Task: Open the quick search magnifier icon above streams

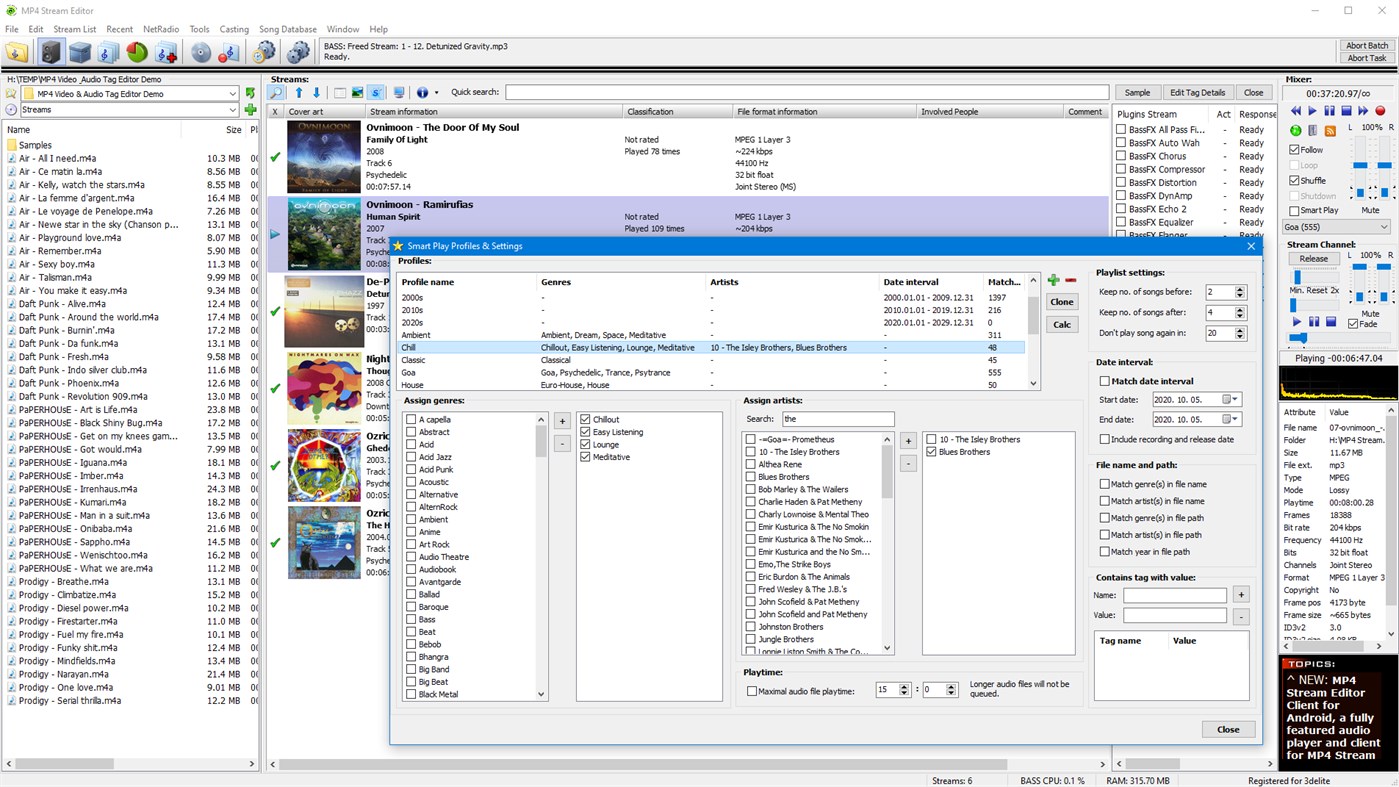Action: click(276, 92)
